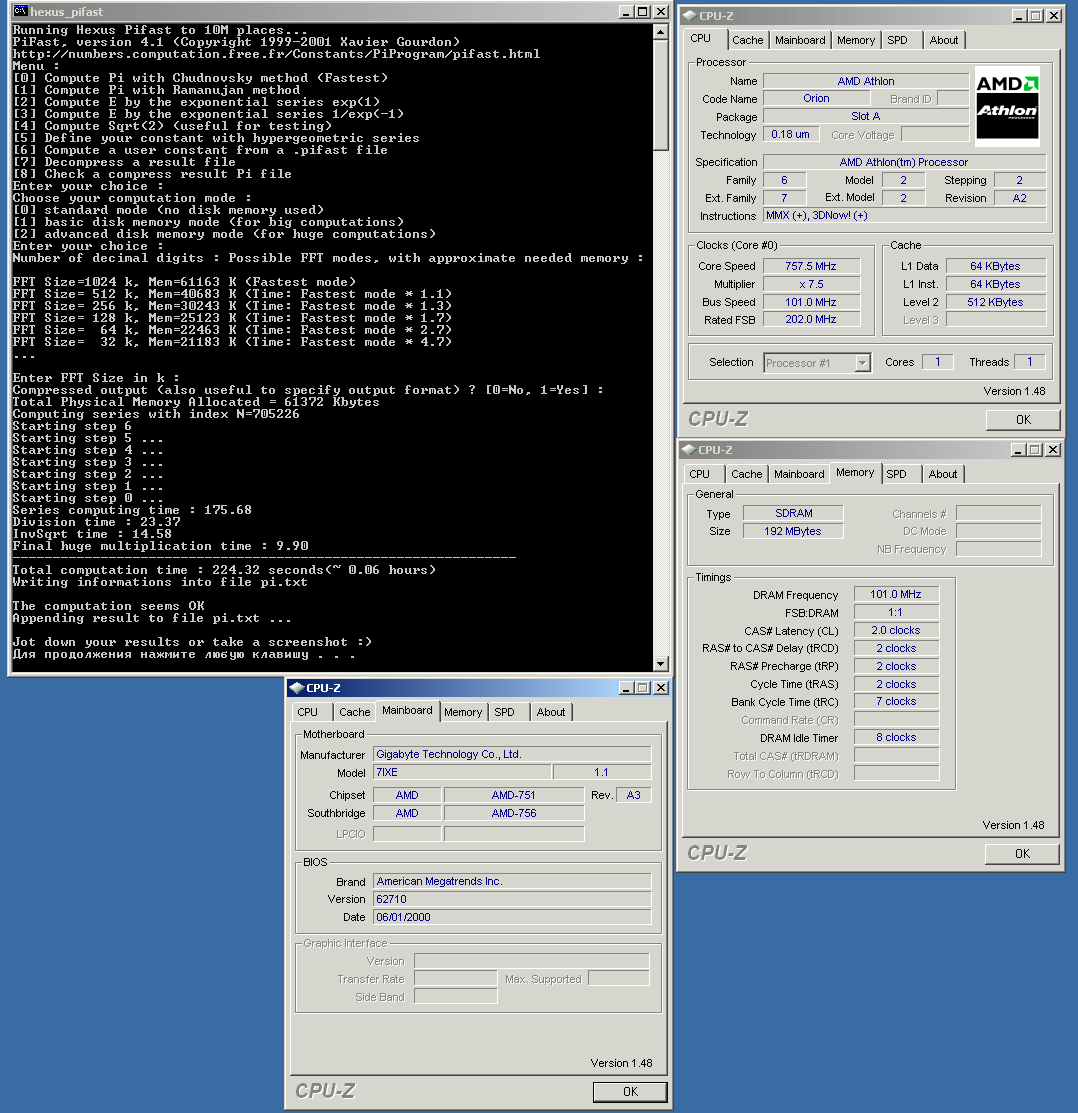Open Memory tab in Mainboard CPU-Z window
Screen dimensions: 1078x1113
click(463, 712)
